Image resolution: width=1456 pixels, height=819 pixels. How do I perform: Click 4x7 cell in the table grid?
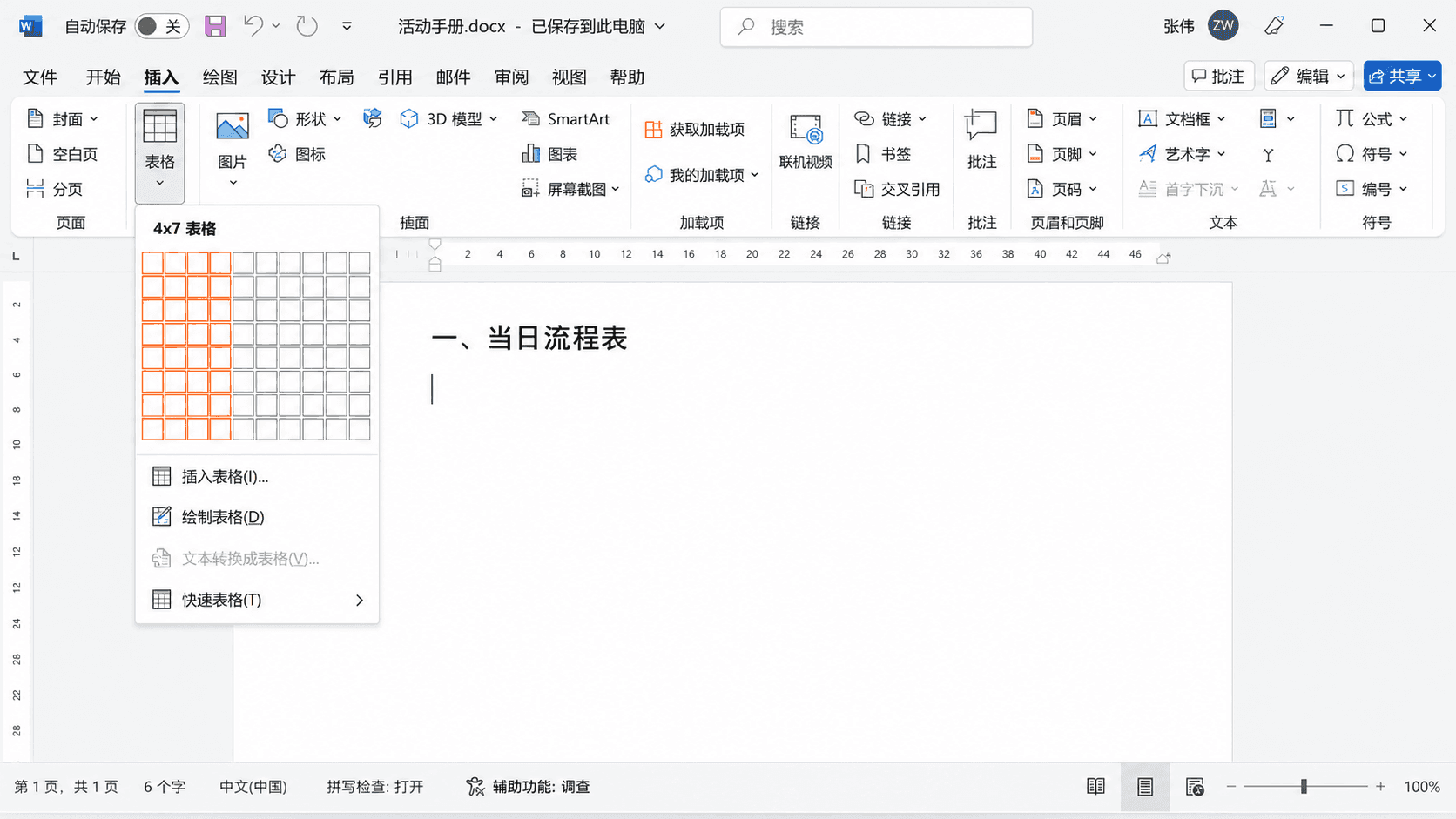[x=220, y=405]
